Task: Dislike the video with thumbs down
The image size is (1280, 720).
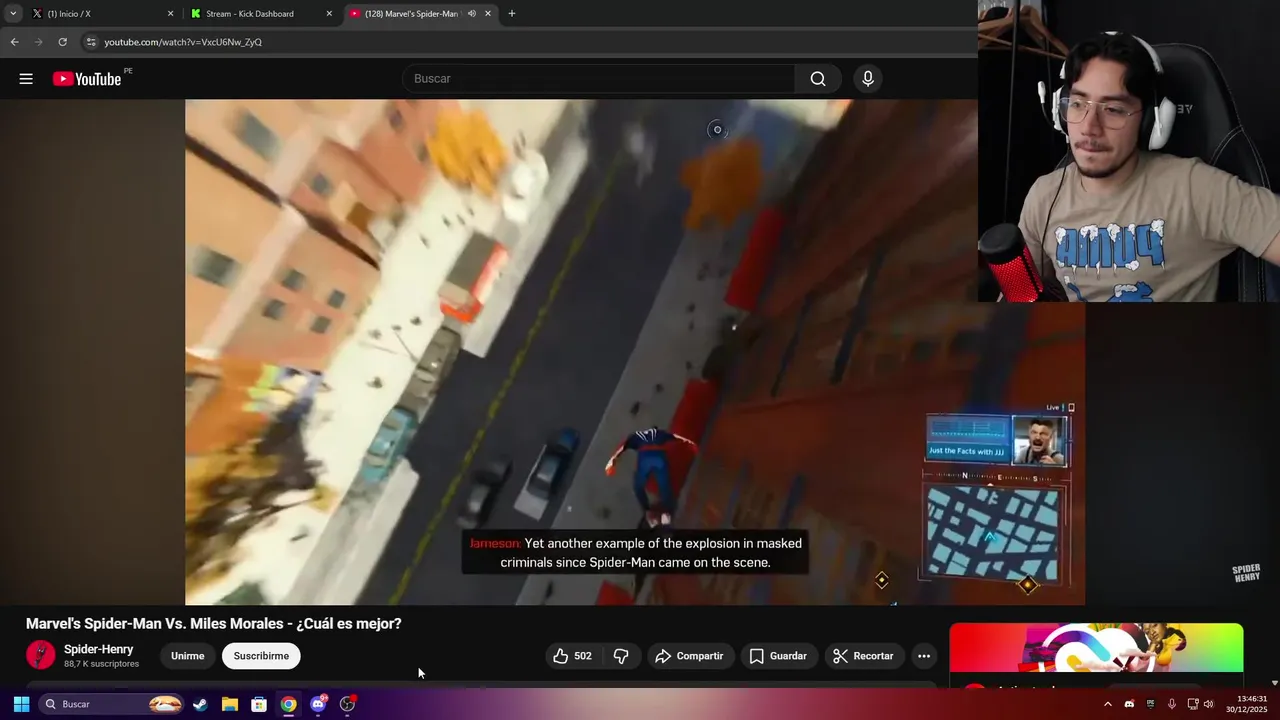Action: (x=621, y=656)
